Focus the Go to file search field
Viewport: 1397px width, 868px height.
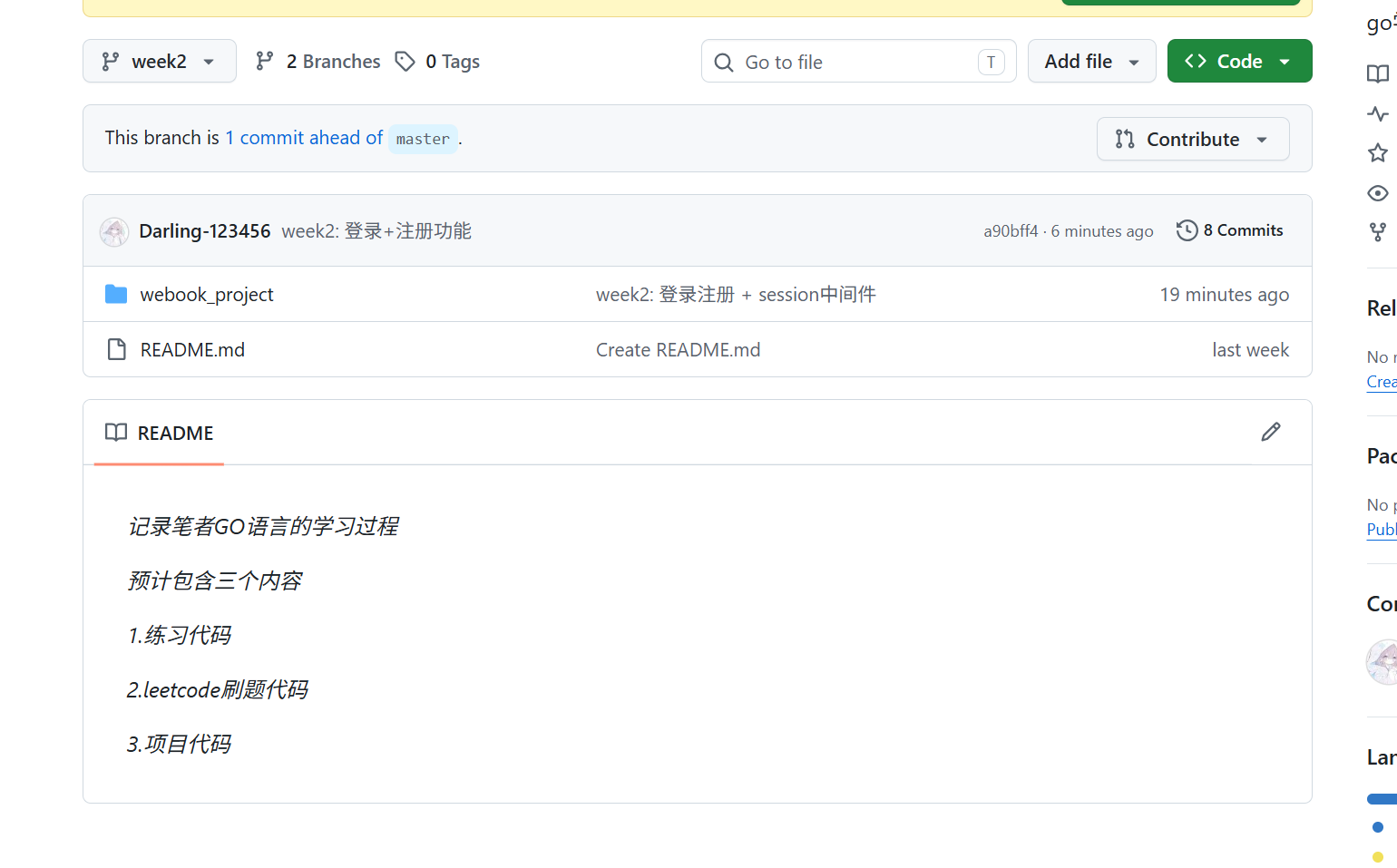[858, 62]
